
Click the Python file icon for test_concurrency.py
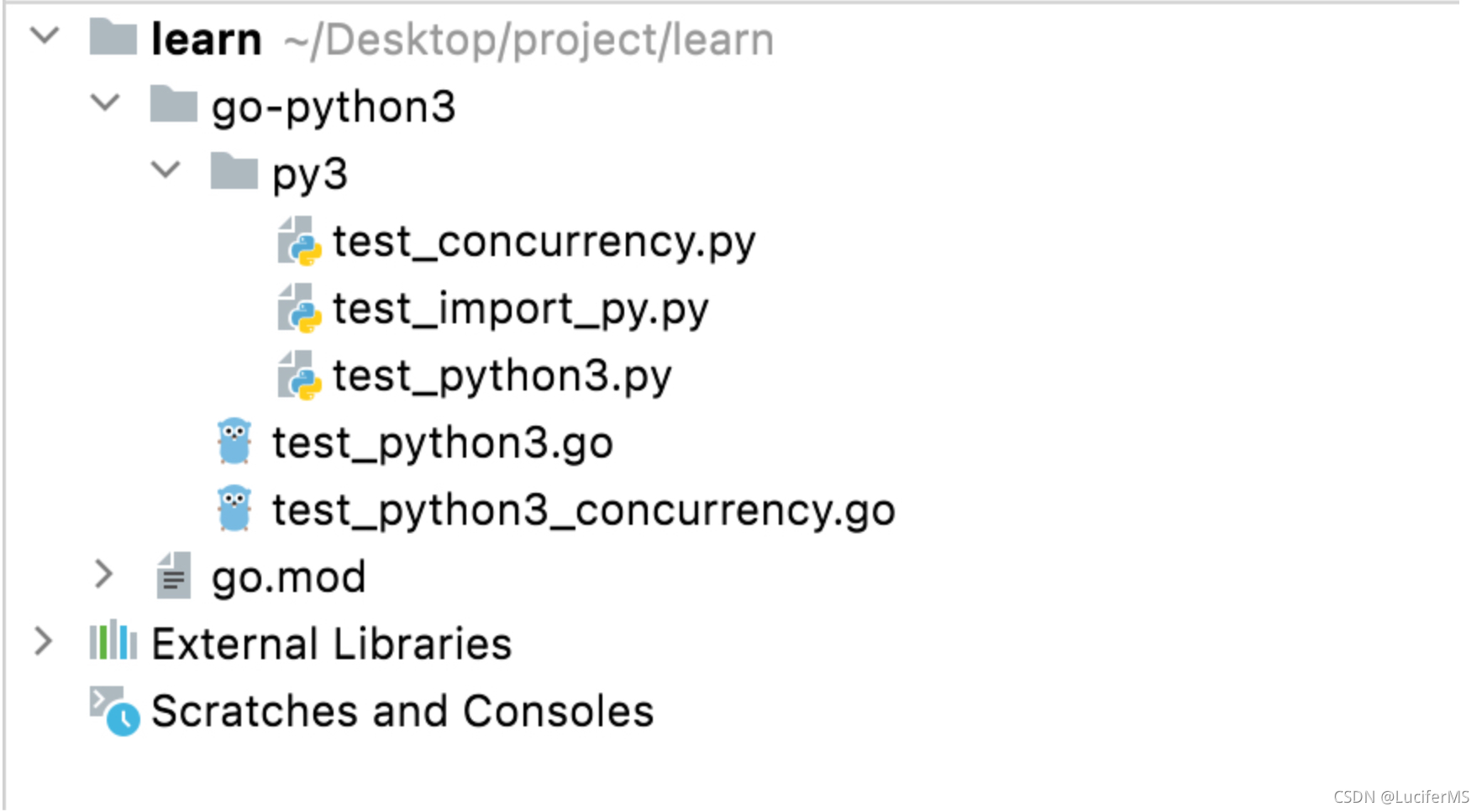298,241
